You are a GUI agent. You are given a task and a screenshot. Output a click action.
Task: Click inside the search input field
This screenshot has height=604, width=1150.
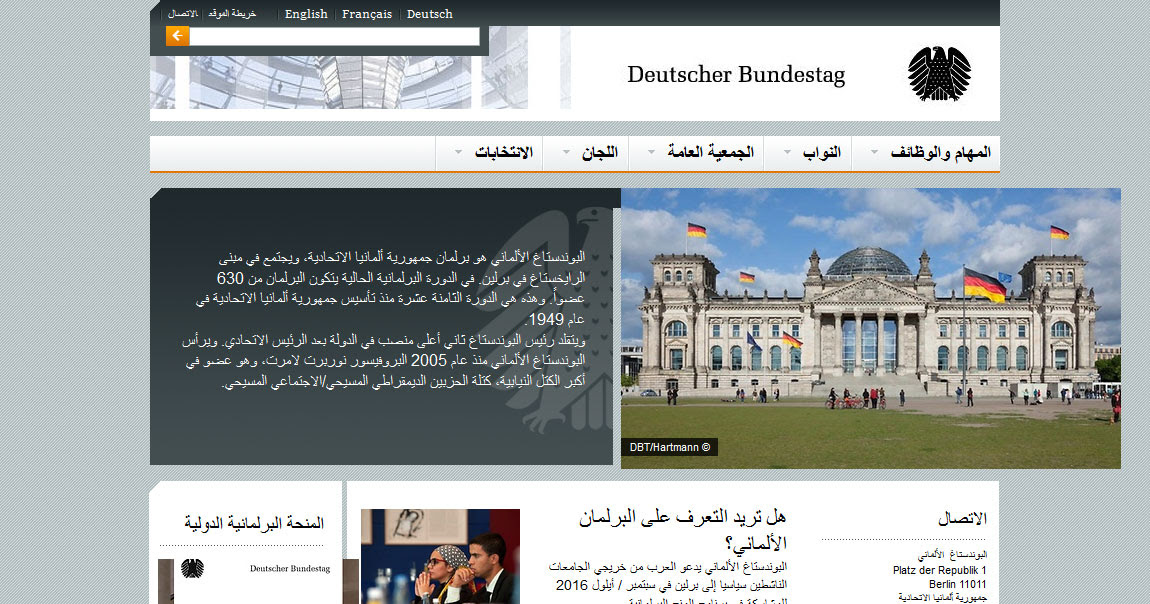click(334, 37)
